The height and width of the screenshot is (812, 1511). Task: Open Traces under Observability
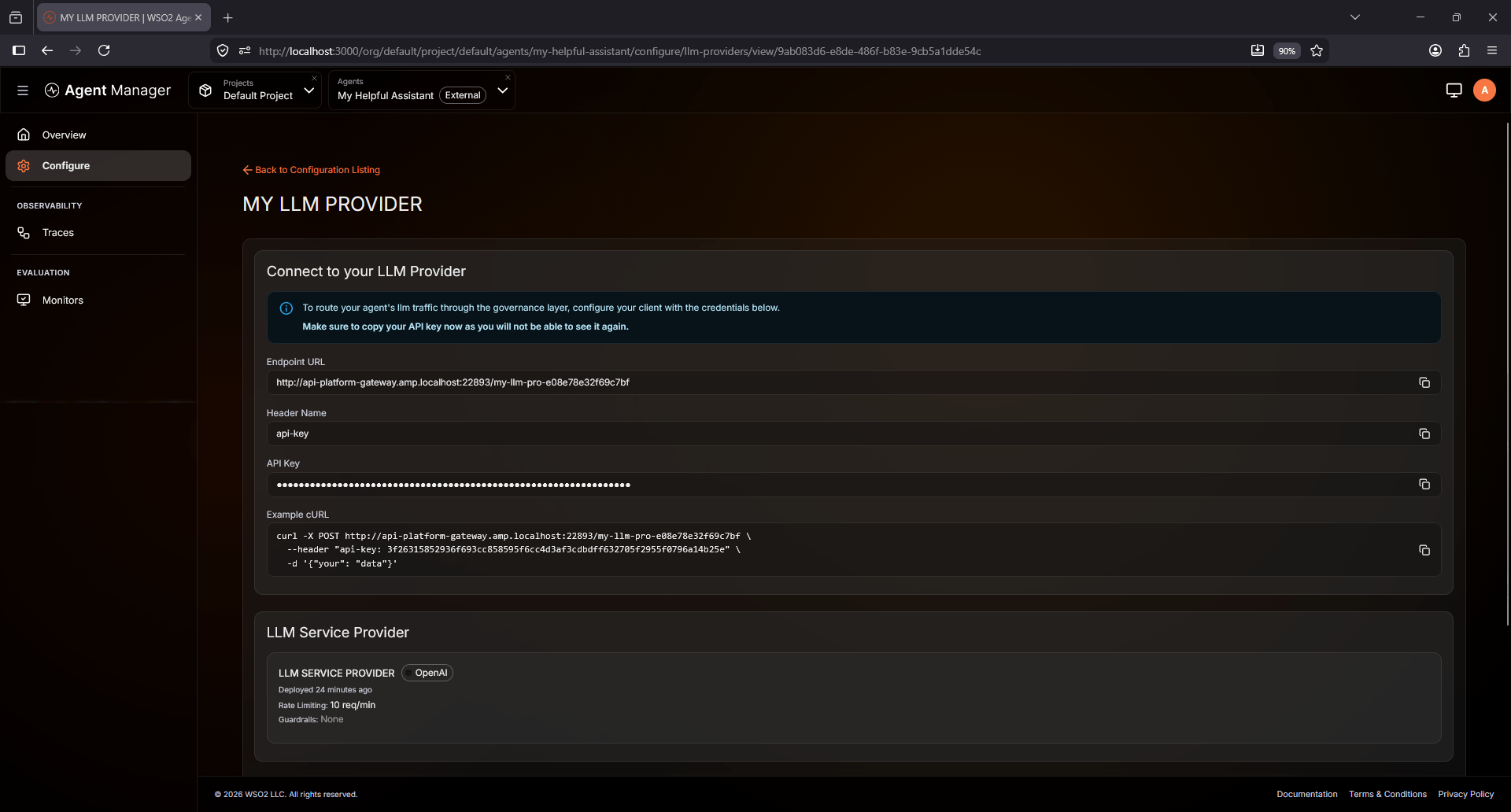pyautogui.click(x=98, y=233)
